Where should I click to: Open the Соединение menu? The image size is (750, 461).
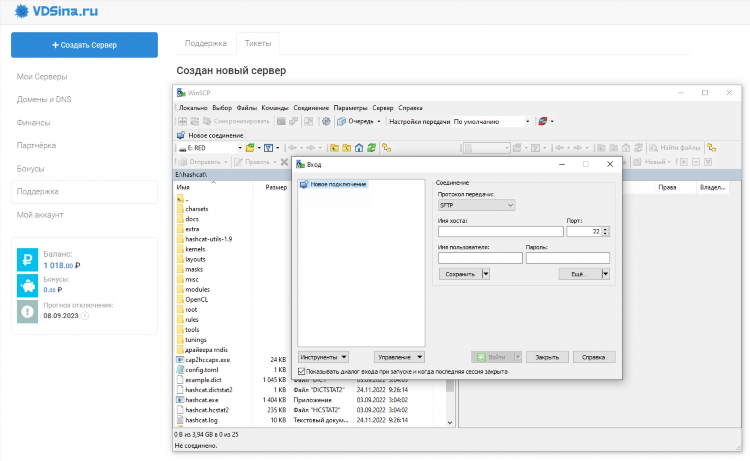[311, 108]
